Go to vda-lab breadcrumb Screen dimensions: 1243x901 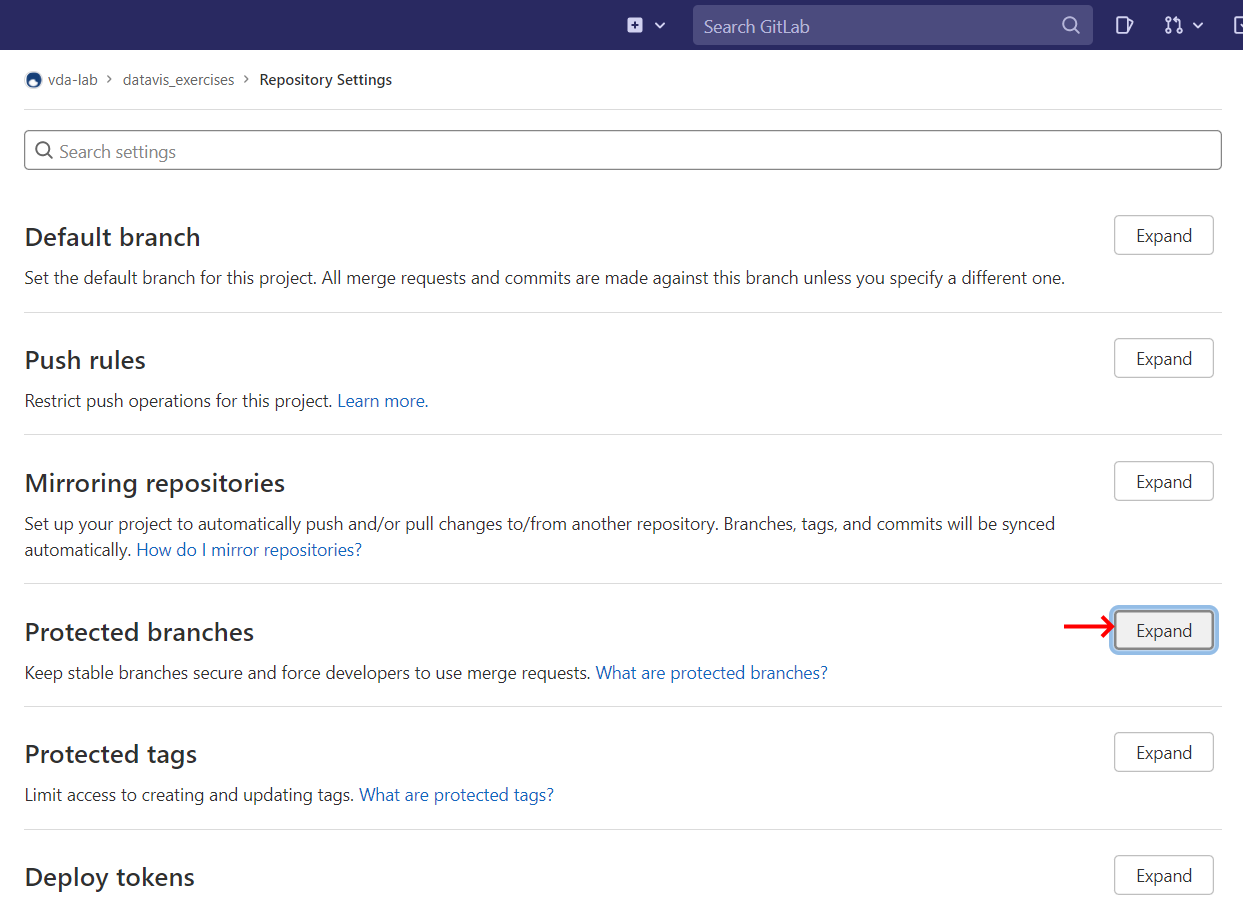[73, 80]
